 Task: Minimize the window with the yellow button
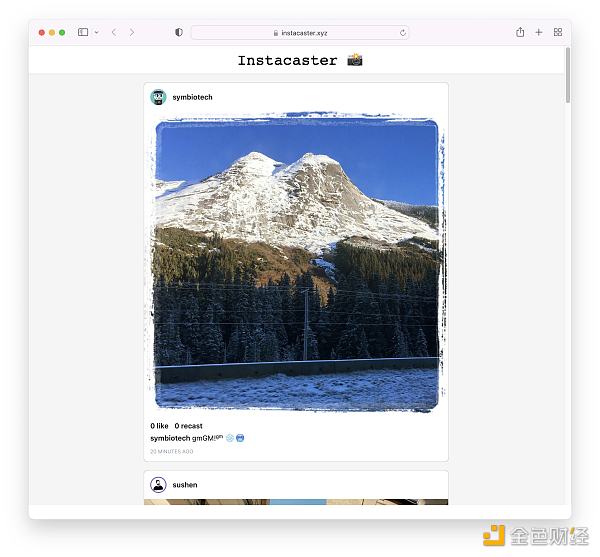(x=52, y=33)
